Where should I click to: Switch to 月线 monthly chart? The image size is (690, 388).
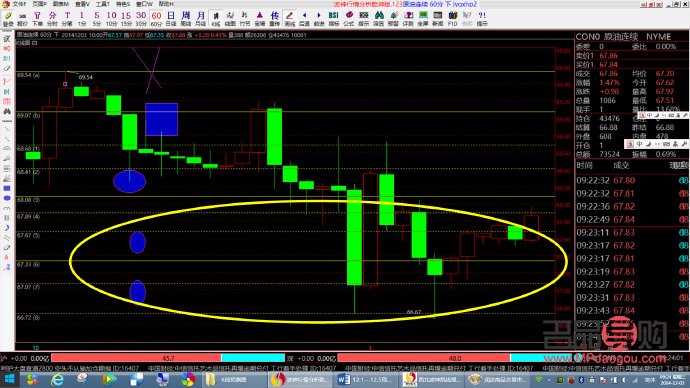(201, 18)
